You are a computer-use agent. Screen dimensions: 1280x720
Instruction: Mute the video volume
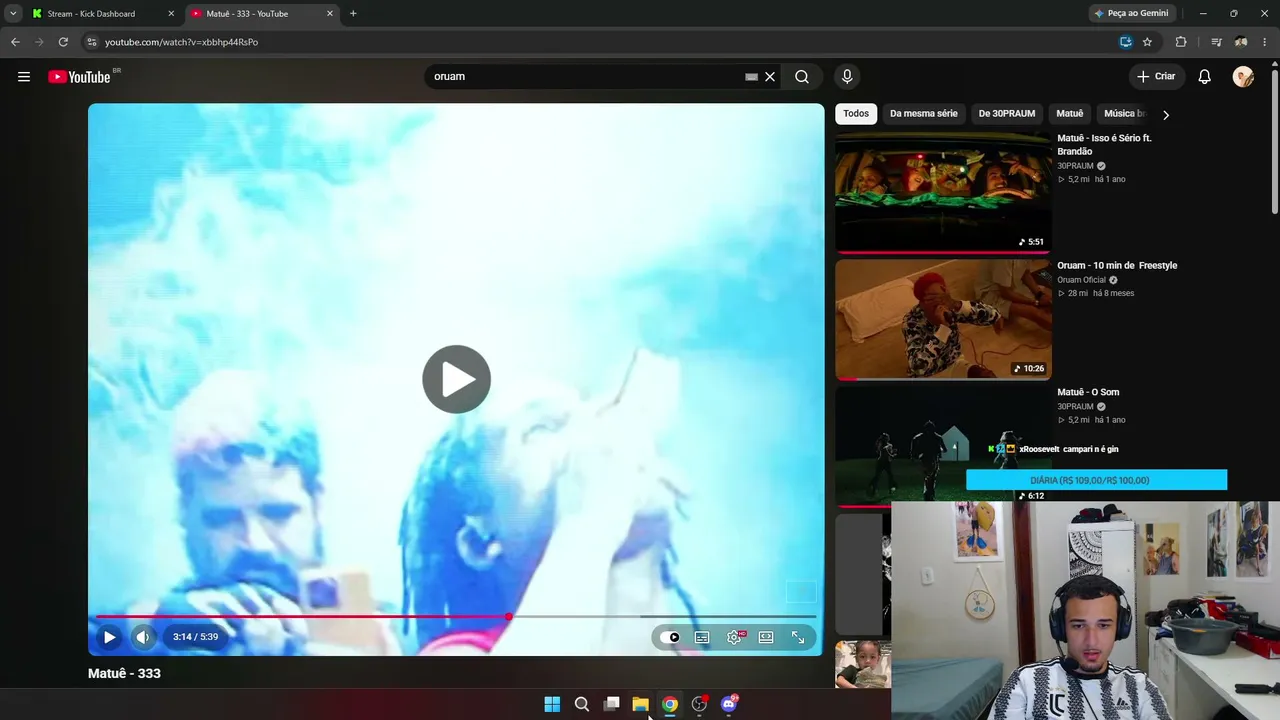click(x=143, y=637)
